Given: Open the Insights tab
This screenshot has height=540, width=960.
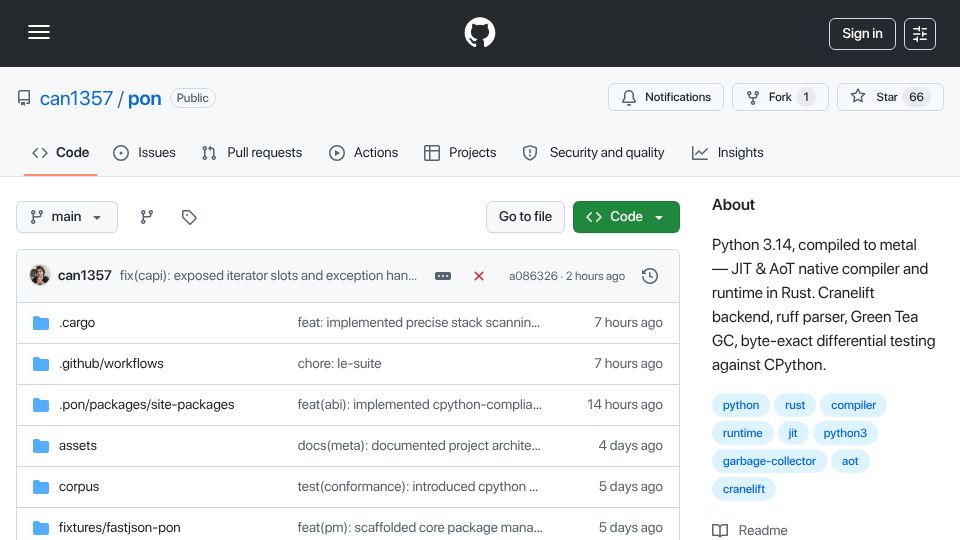Looking at the screenshot, I should click(727, 152).
